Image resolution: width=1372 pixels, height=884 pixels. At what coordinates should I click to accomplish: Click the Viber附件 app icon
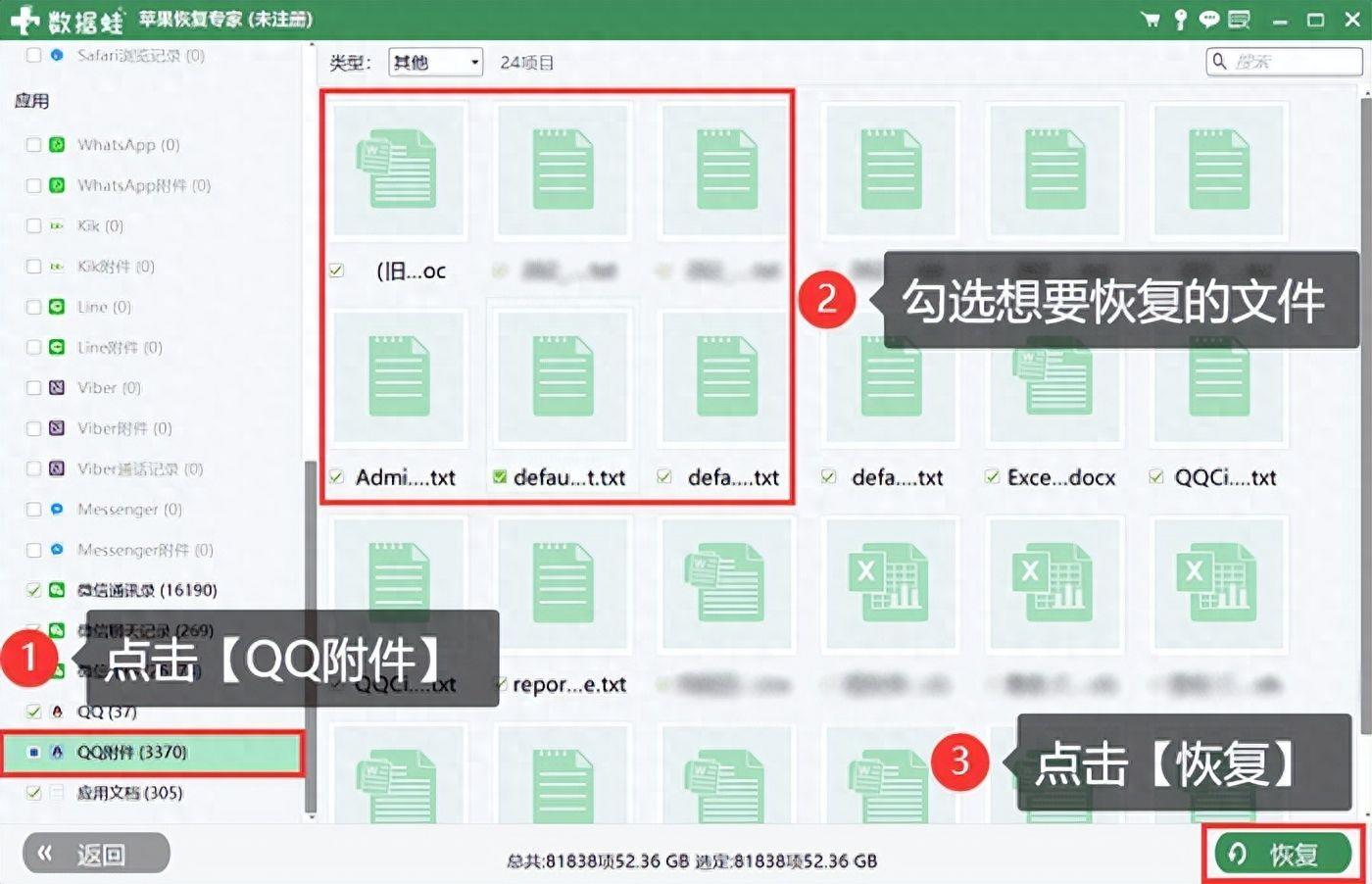point(57,428)
